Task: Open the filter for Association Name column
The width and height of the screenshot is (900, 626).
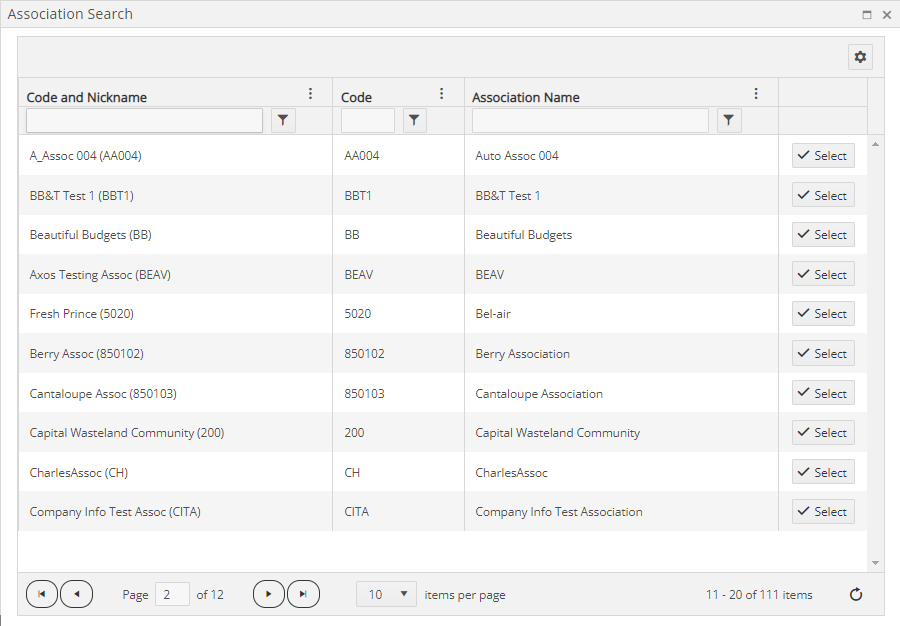Action: click(x=728, y=119)
